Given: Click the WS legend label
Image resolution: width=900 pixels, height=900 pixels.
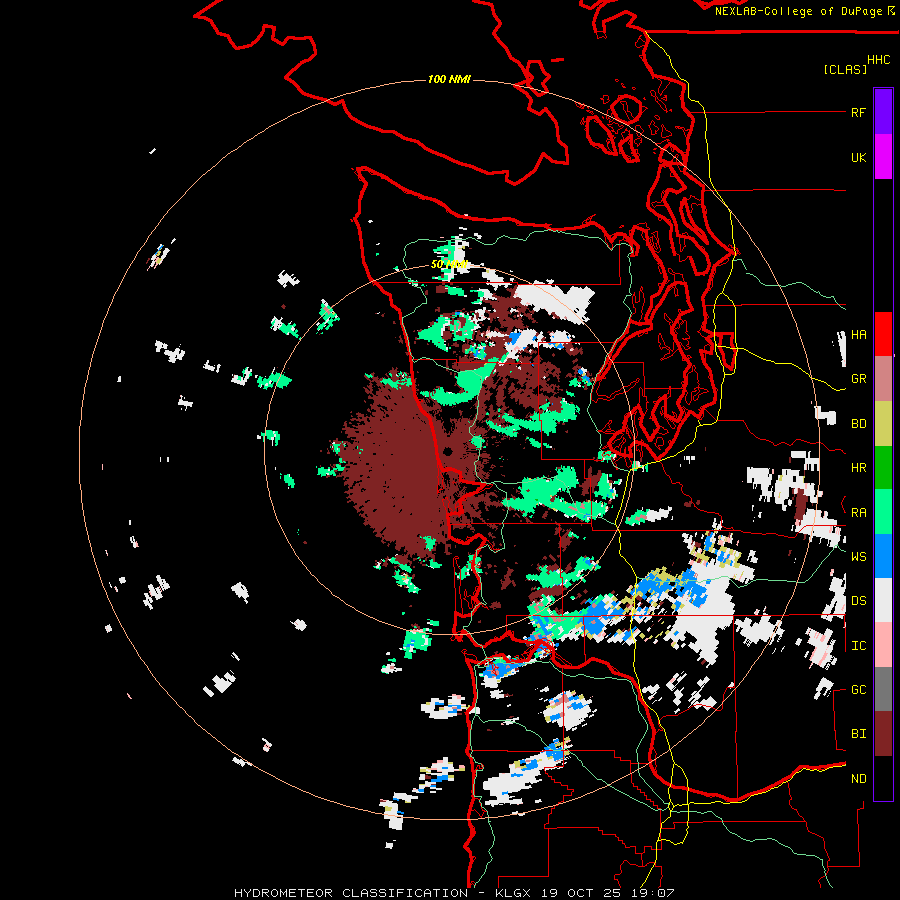Looking at the screenshot, I should 858,557.
